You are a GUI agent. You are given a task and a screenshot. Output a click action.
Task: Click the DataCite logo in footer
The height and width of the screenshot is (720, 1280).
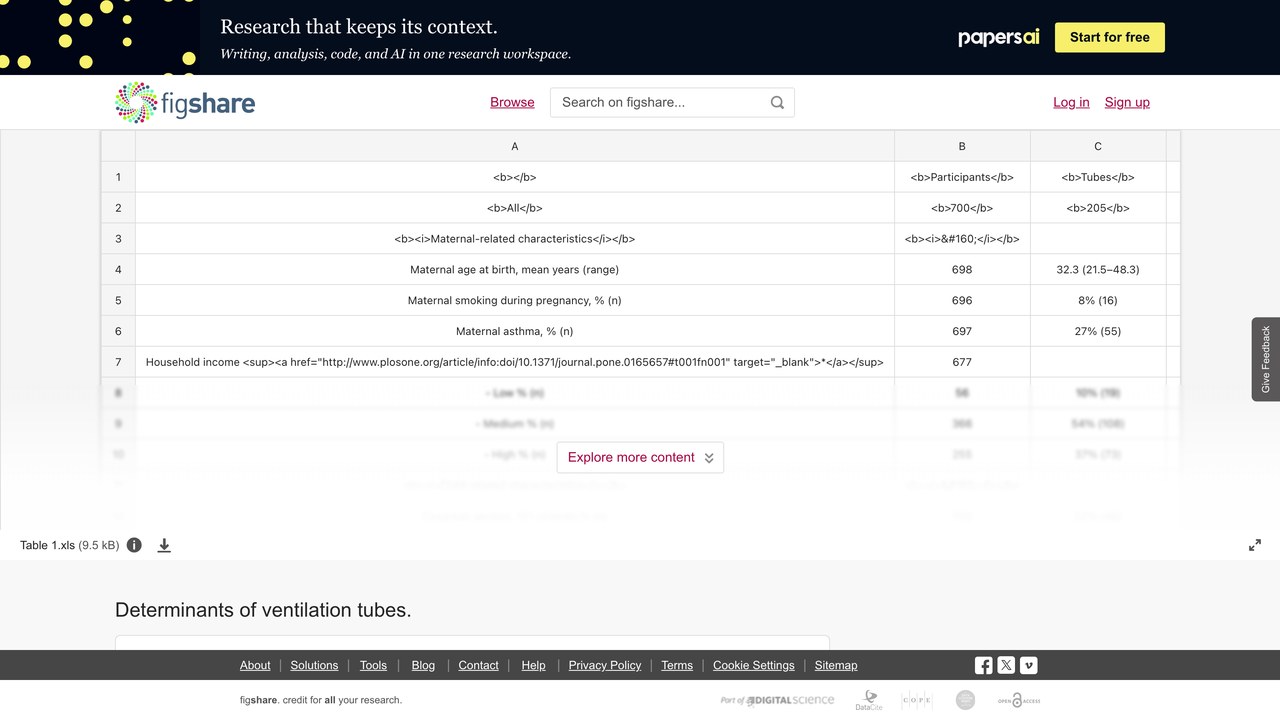[869, 700]
